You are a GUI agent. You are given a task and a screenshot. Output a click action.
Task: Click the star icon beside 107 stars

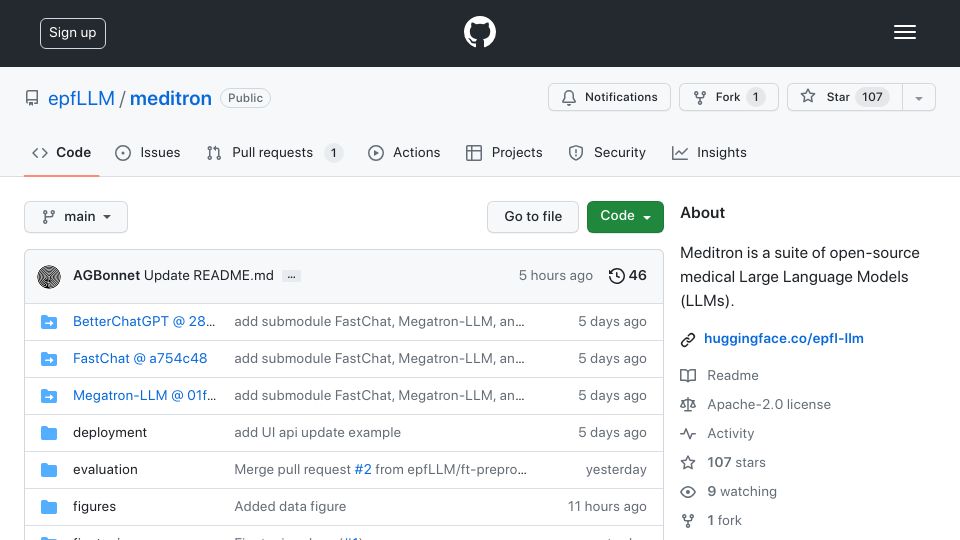pos(688,463)
